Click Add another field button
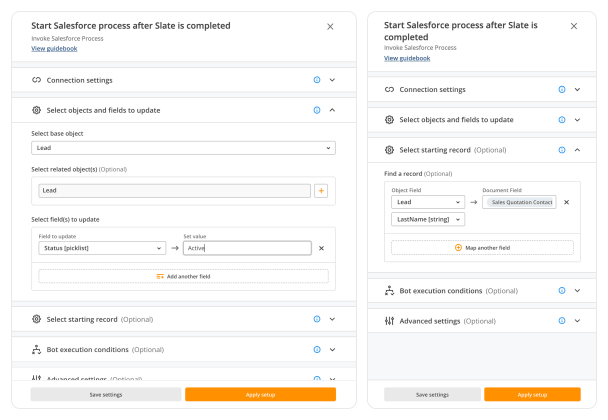 click(x=183, y=276)
